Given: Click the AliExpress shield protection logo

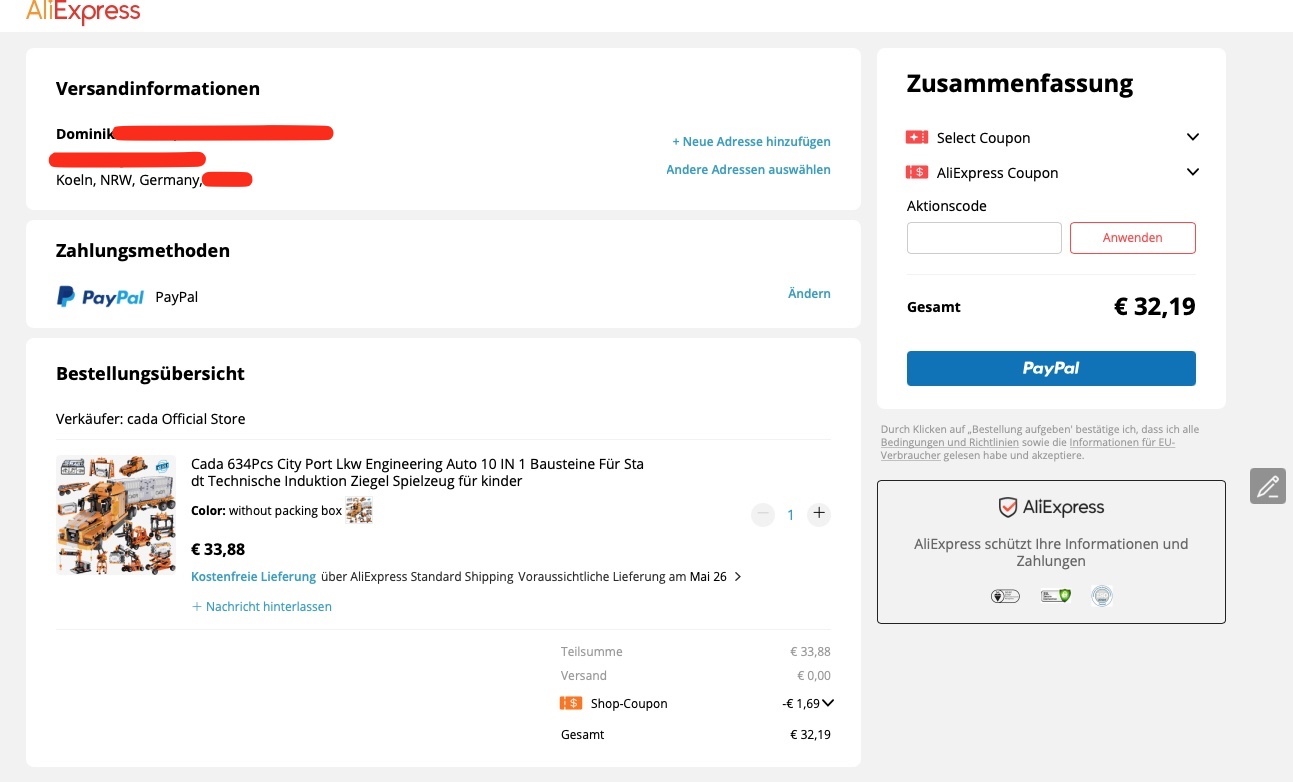Looking at the screenshot, I should [1051, 507].
